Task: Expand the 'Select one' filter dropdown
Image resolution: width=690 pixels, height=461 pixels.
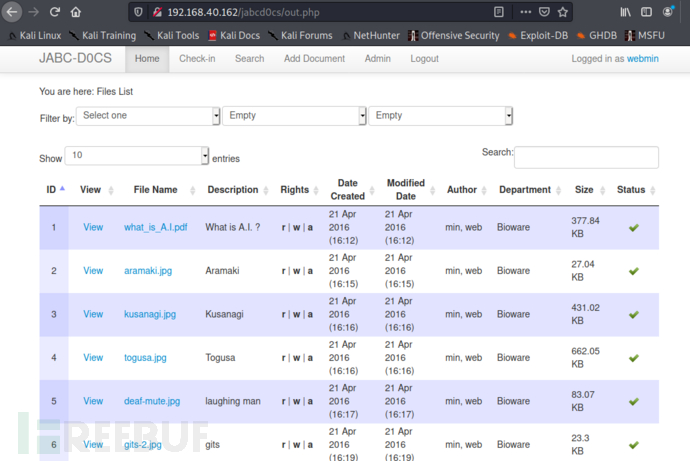Action: [148, 116]
